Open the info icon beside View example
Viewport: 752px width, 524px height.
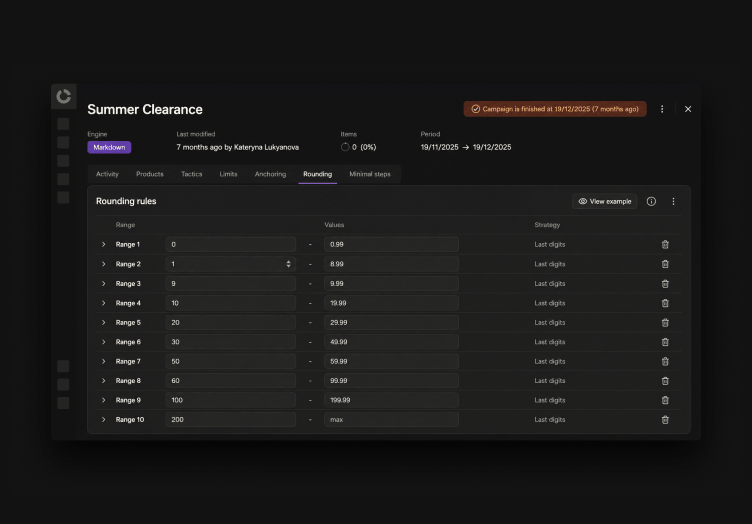(x=651, y=201)
